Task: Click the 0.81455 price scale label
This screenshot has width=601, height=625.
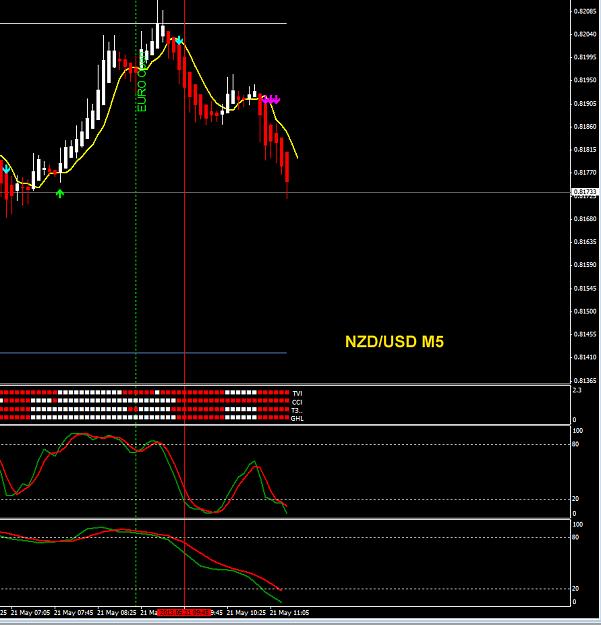Action: click(x=585, y=334)
